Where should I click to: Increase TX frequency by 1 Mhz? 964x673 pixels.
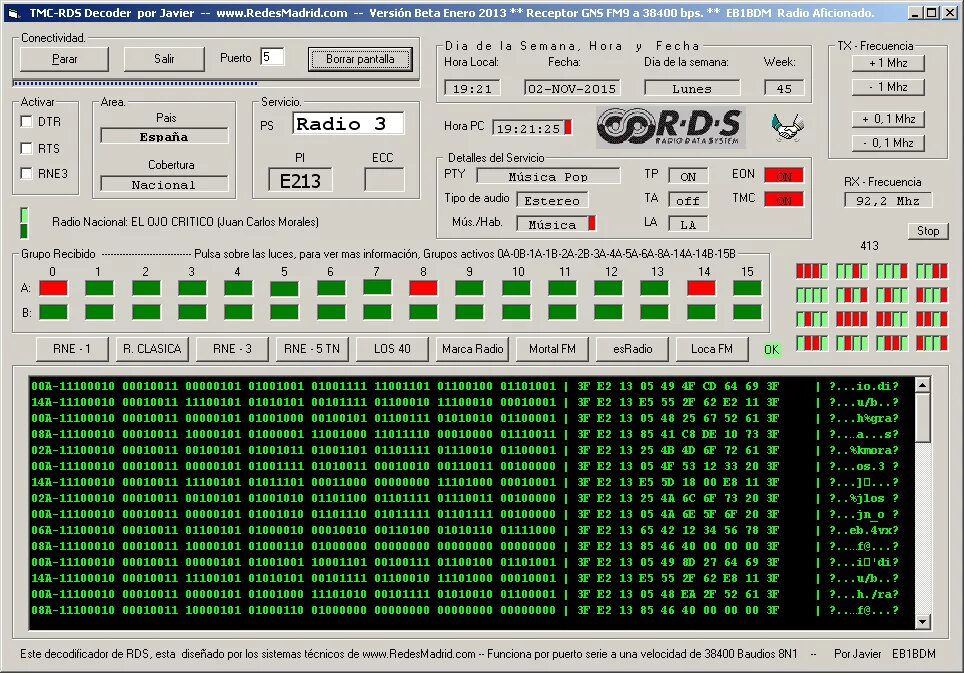click(x=888, y=63)
